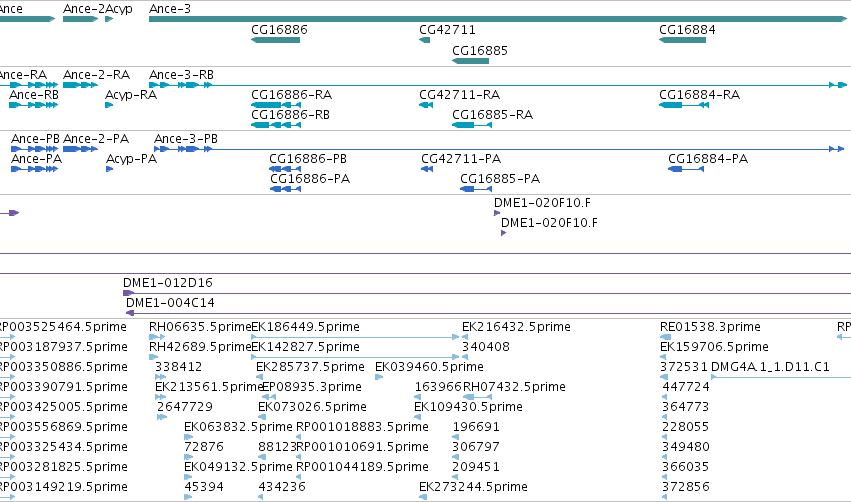Select the CG16886-PA protein label
Screen dimensions: 851x502
pyautogui.click(x=310, y=179)
